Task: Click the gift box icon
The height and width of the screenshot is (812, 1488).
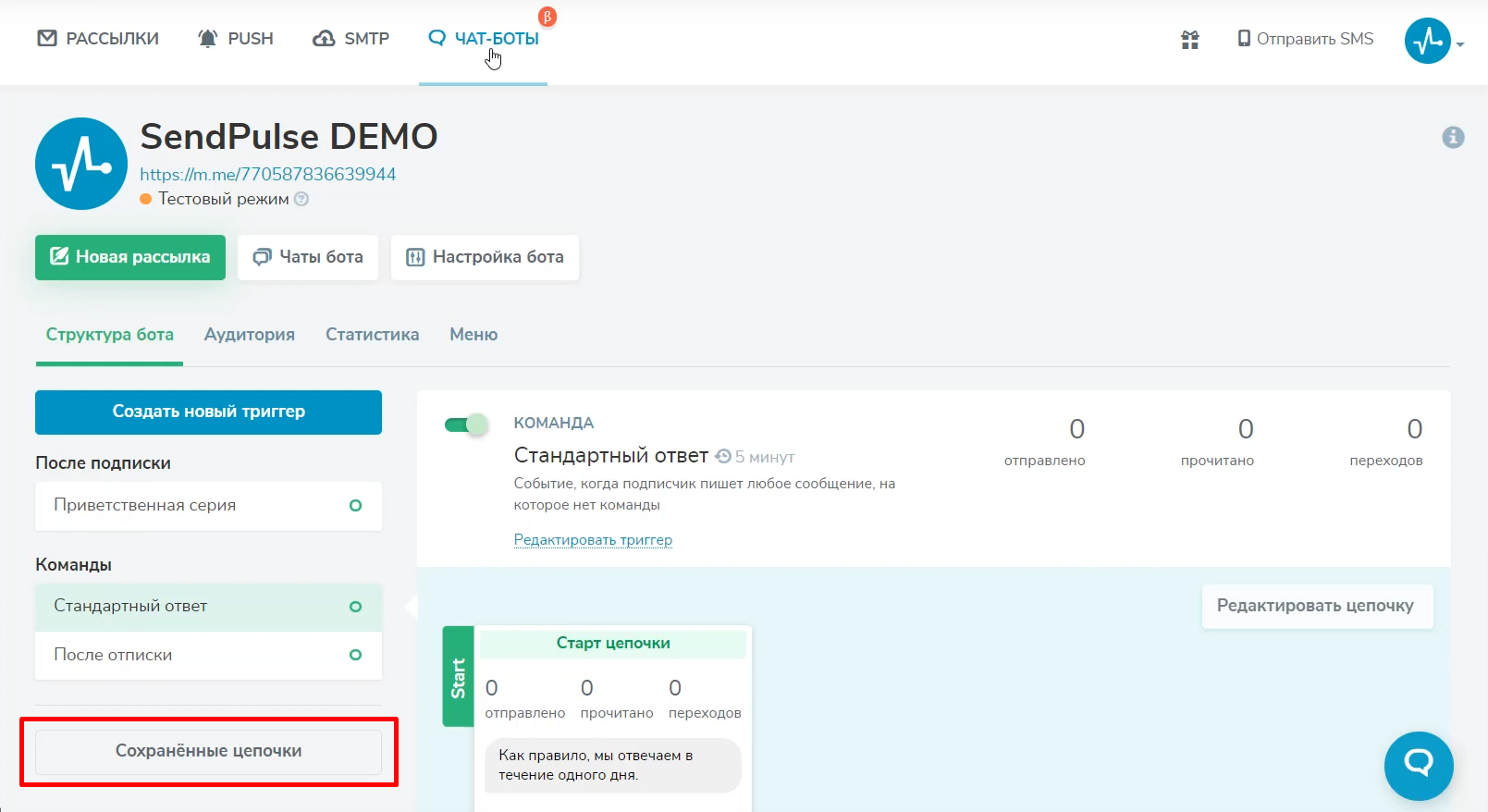Action: (x=1190, y=40)
